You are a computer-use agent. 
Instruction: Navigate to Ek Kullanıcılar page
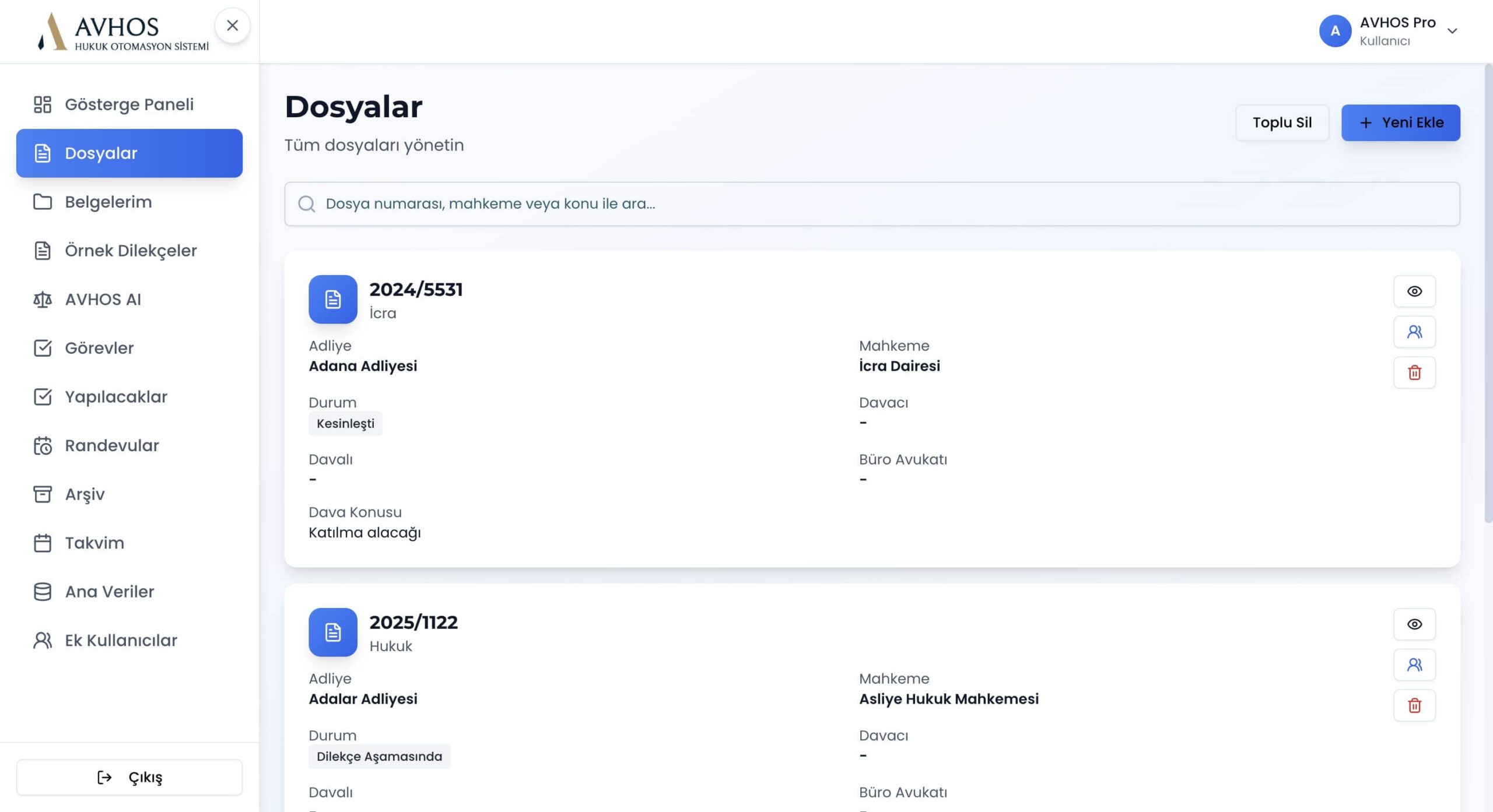tap(121, 640)
